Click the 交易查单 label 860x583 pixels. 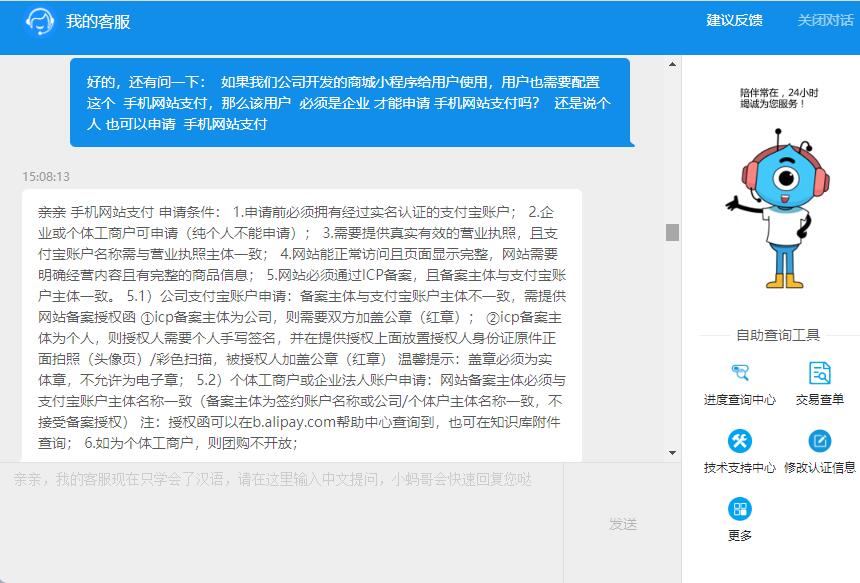click(819, 400)
